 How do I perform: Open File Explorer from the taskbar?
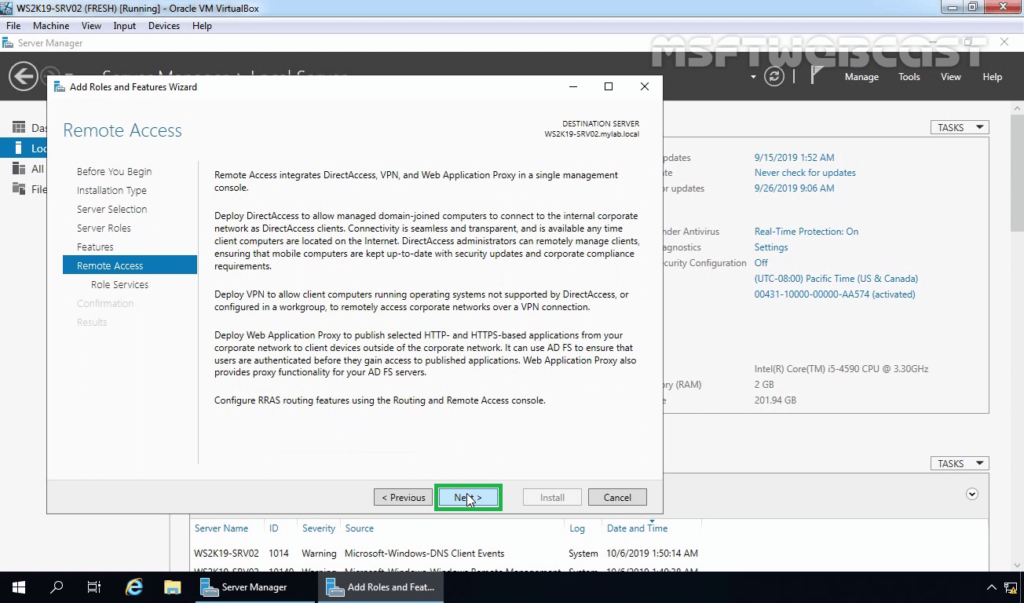[x=172, y=587]
